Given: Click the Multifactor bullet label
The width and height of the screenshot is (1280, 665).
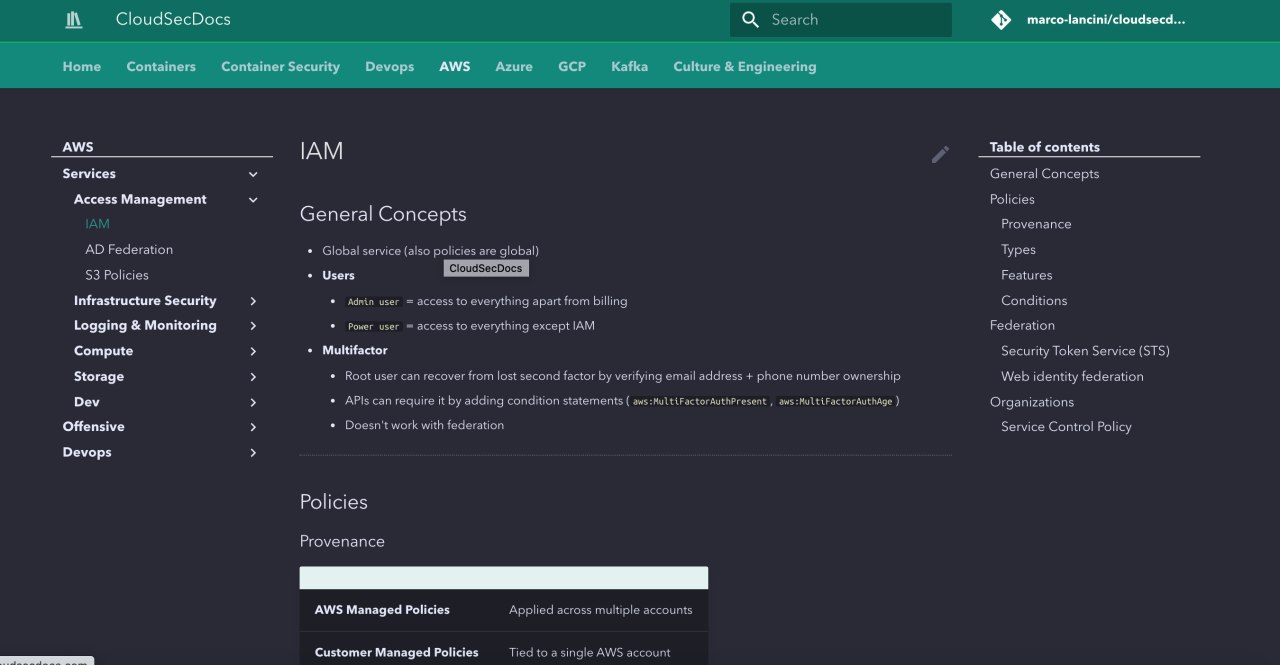Looking at the screenshot, I should coord(355,350).
